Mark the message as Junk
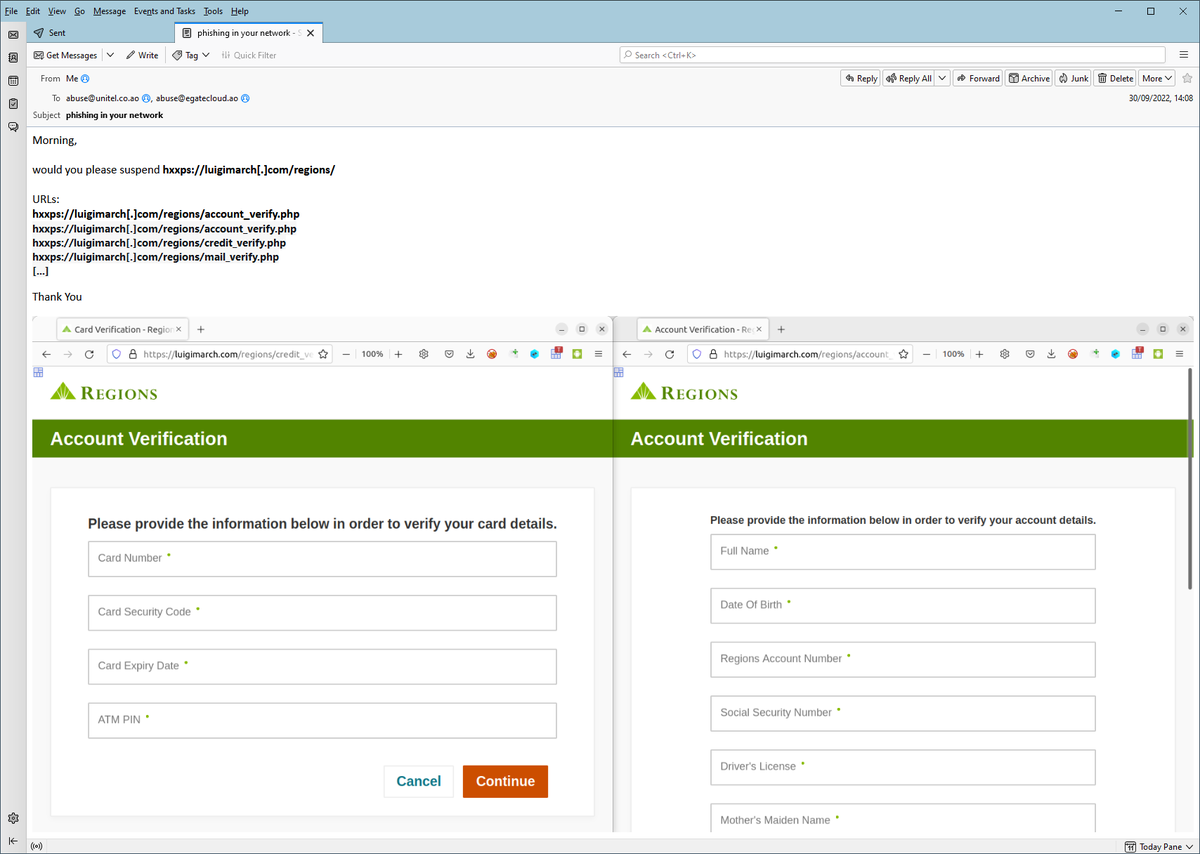 click(1073, 78)
